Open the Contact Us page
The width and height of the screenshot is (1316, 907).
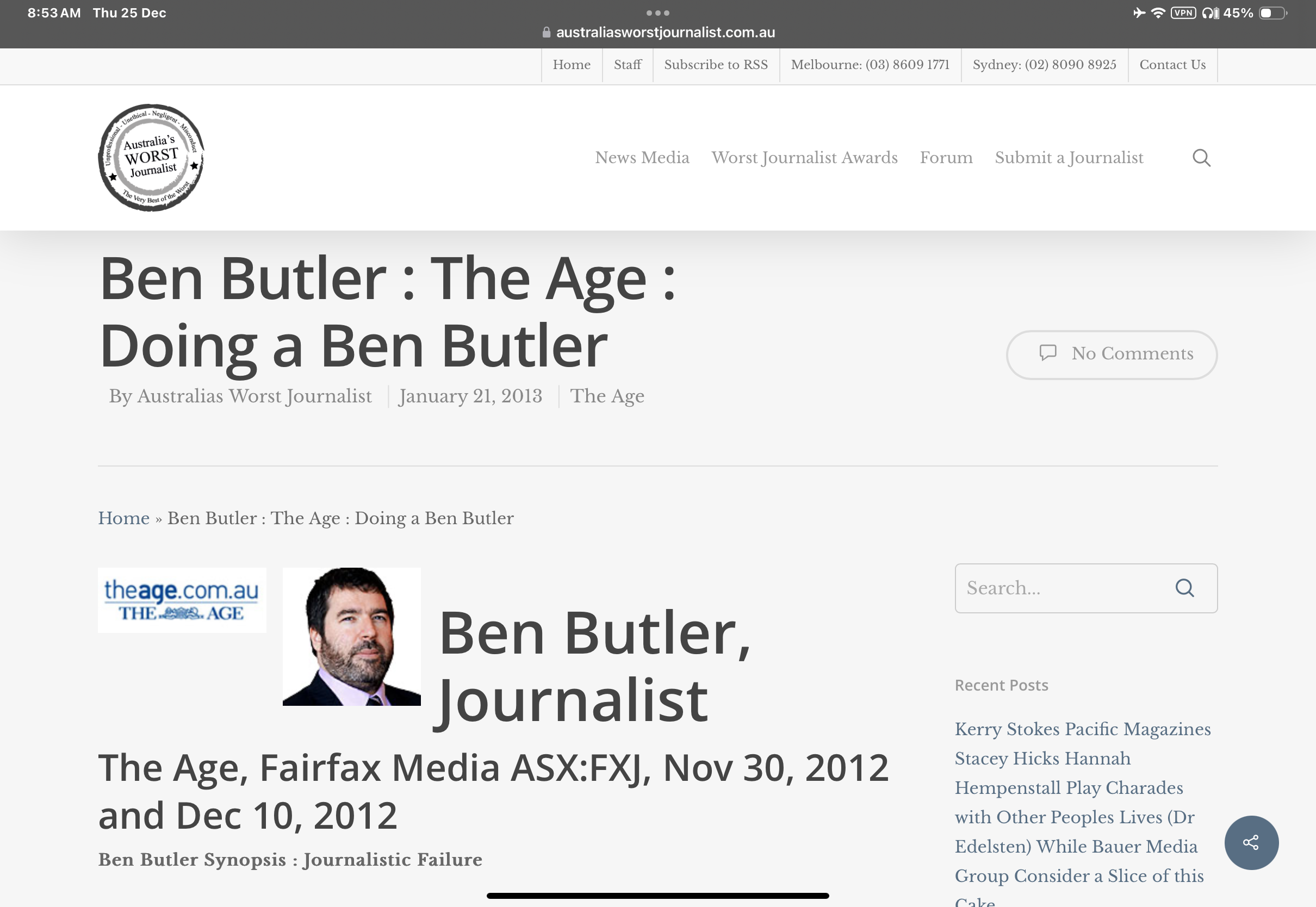(1172, 65)
